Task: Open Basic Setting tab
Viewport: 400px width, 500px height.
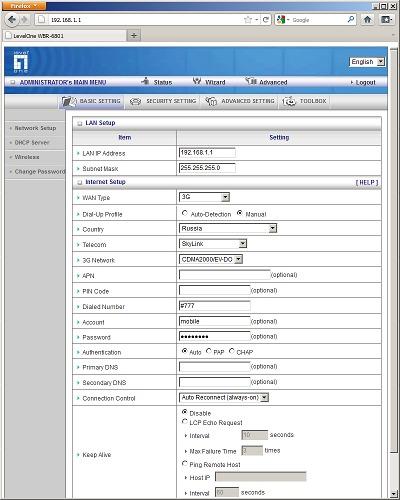Action: pos(92,101)
